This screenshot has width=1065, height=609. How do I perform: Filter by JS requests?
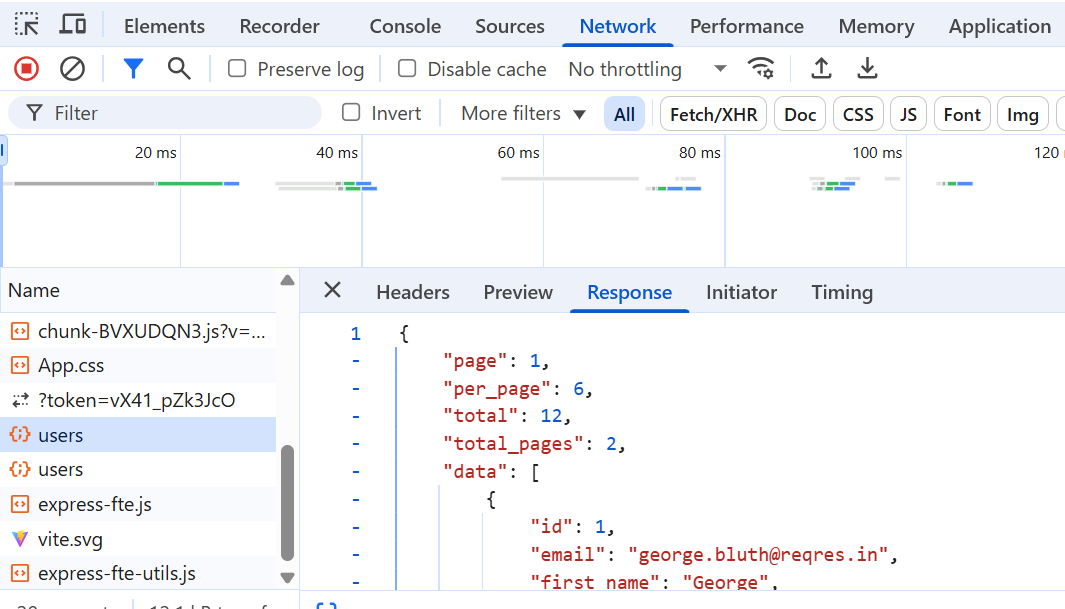point(908,114)
